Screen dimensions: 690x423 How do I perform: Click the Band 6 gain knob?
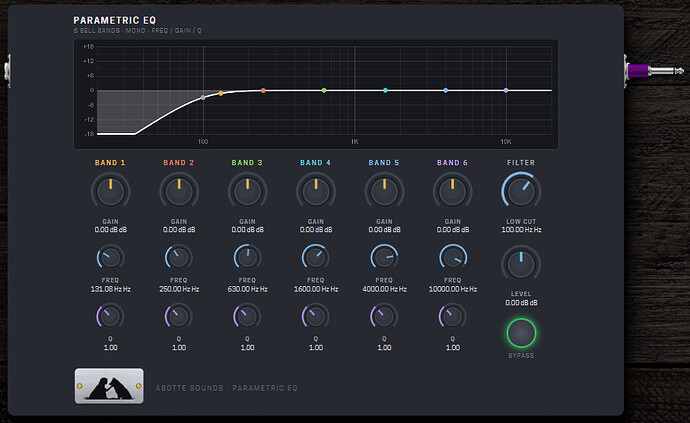[x=453, y=191]
